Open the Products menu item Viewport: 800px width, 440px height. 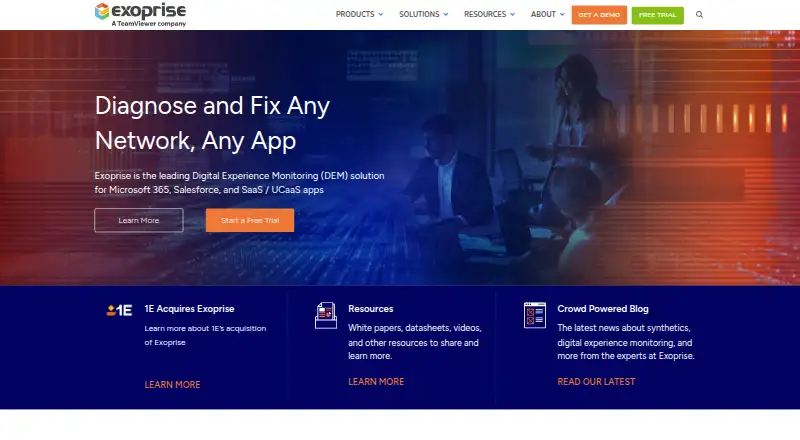355,14
